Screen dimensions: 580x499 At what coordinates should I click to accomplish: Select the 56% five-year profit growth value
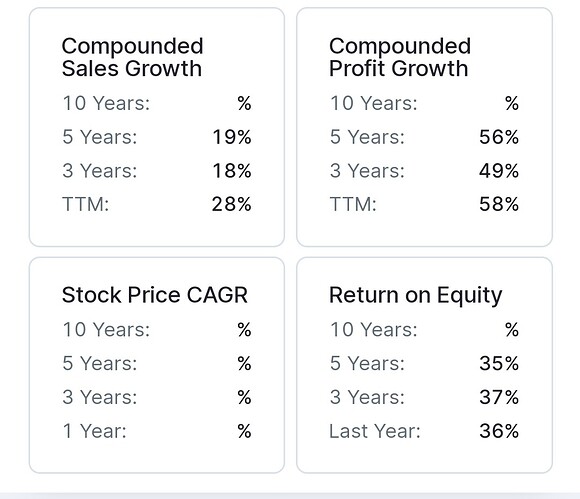499,137
